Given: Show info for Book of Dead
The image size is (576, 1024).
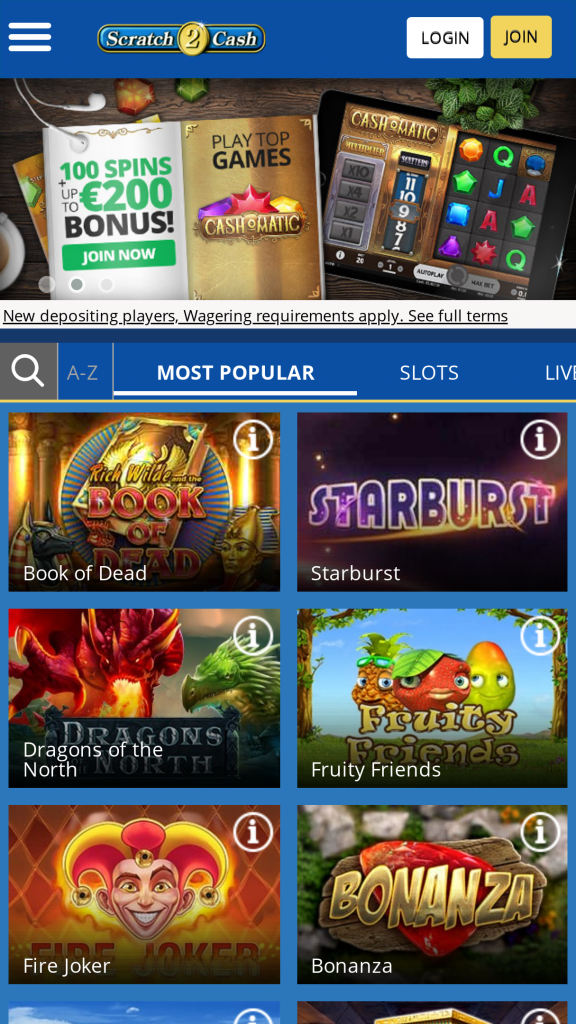Looking at the screenshot, I should (x=253, y=440).
